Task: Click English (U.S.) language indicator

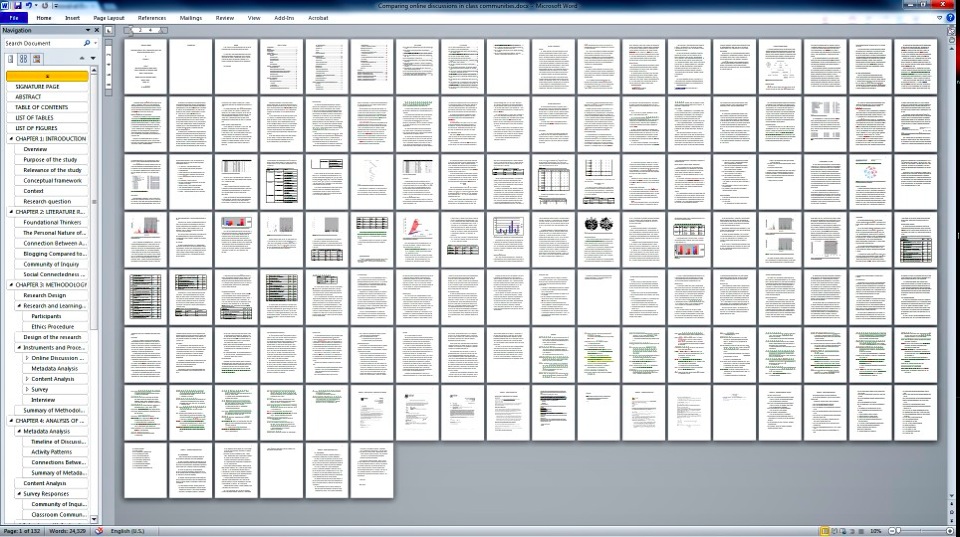Action: click(127, 531)
